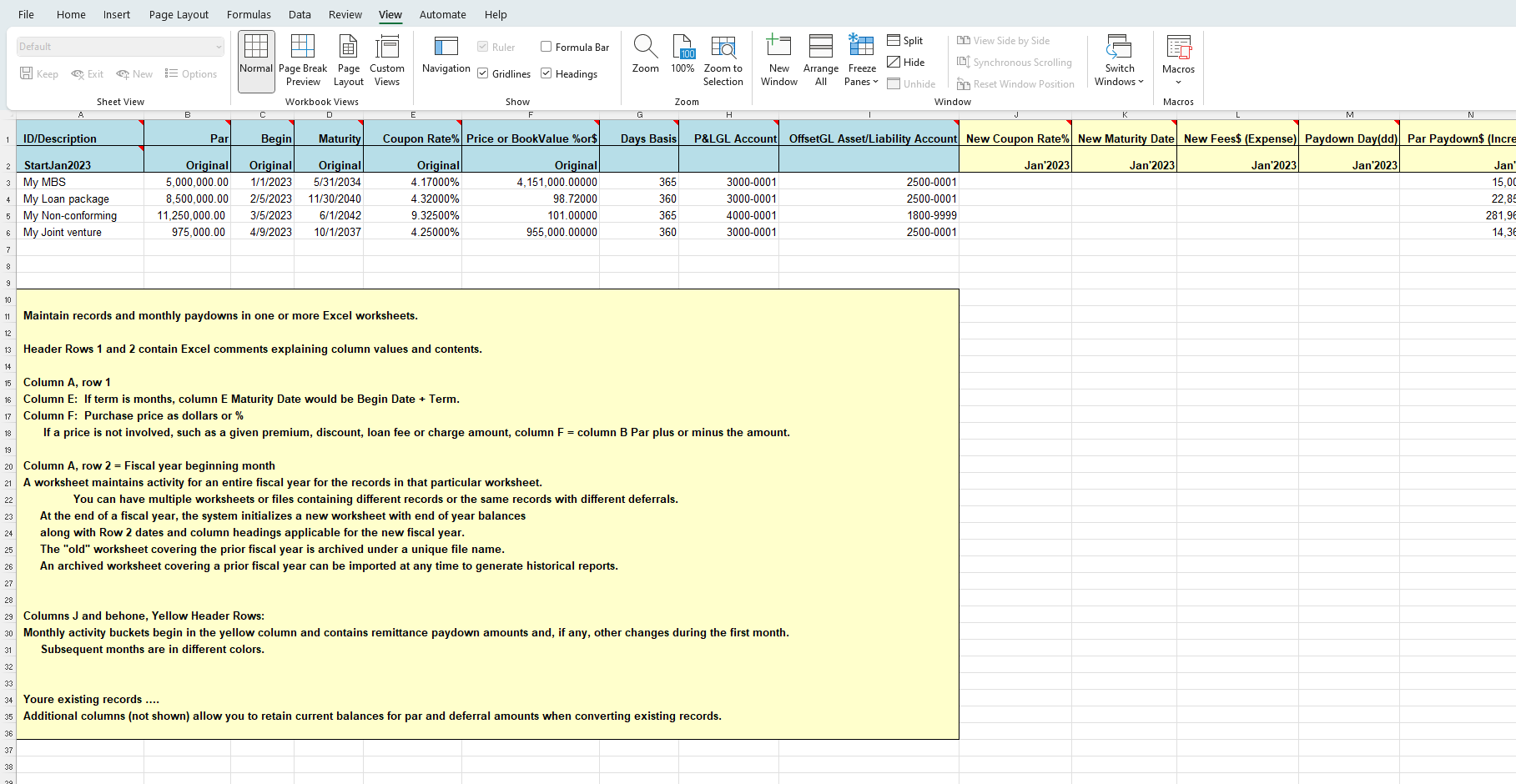Open the File menu

(x=26, y=14)
